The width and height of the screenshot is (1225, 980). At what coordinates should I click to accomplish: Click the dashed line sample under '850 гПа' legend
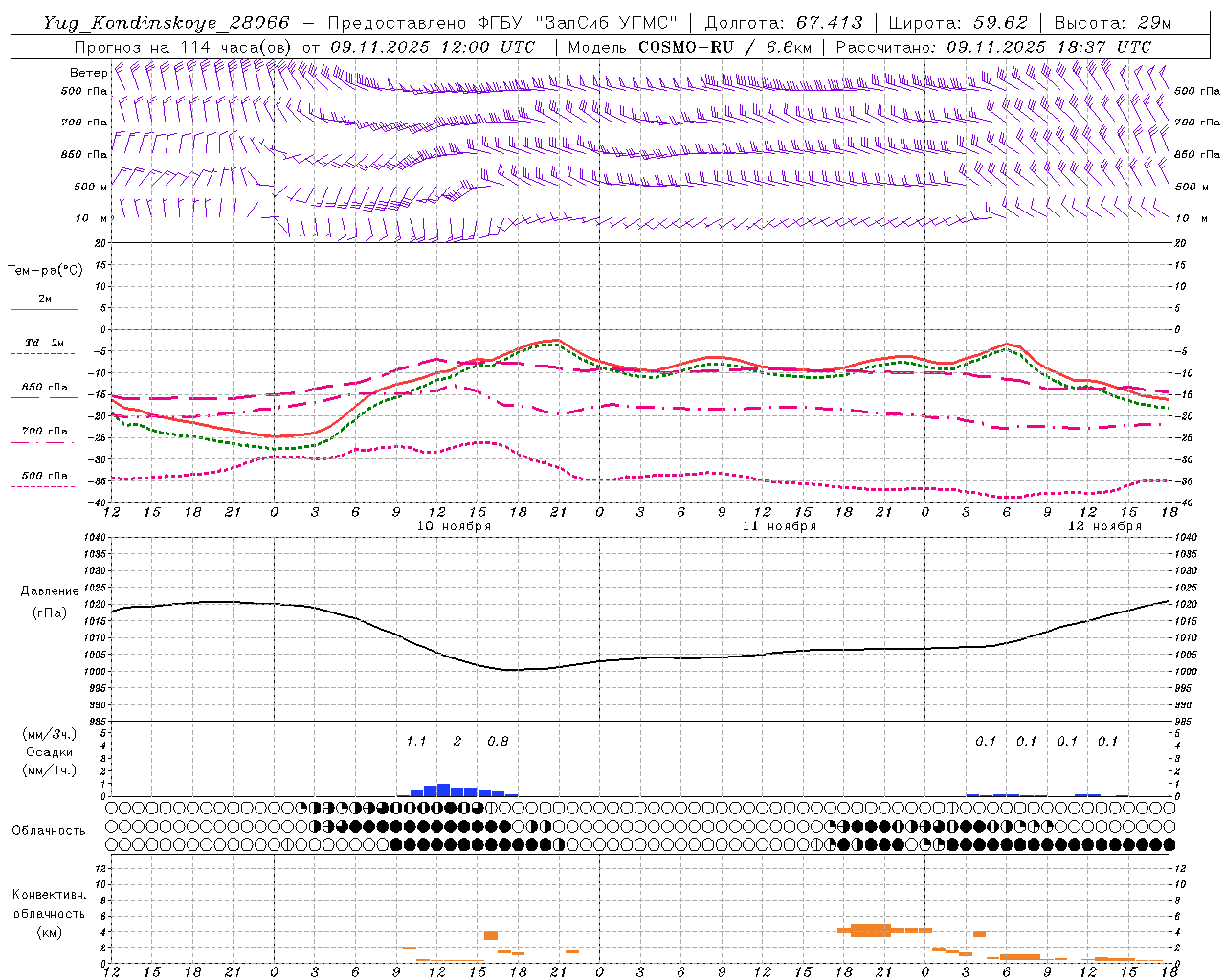pos(44,398)
